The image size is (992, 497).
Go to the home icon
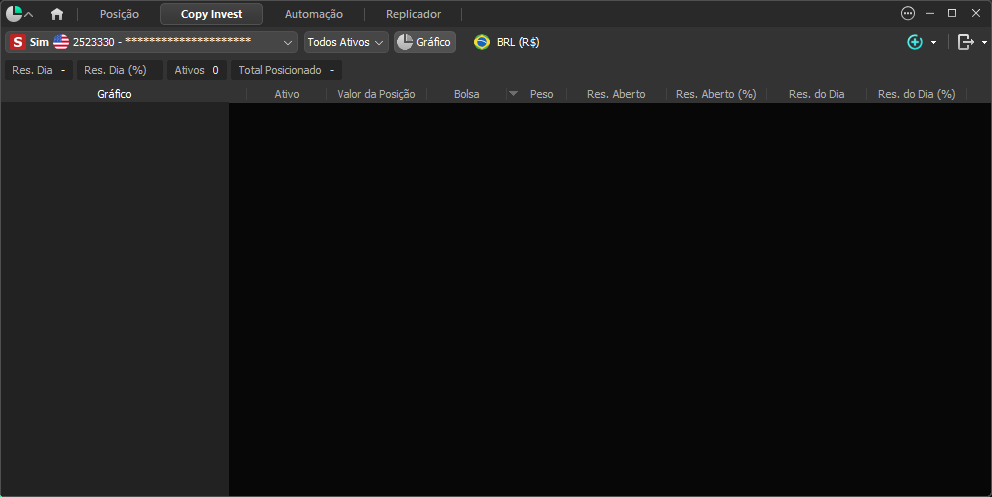coord(57,14)
